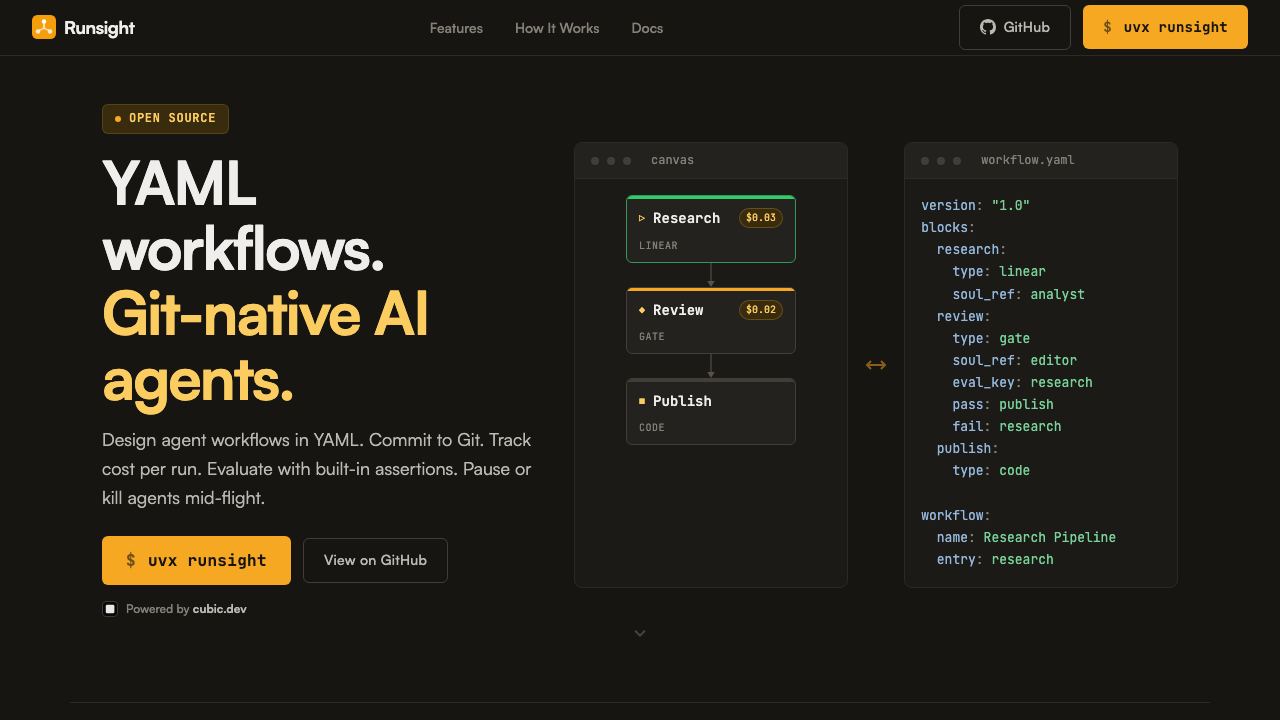The height and width of the screenshot is (720, 1280).
Task: Click the soul_ref: analyst line
Action: coord(1018,294)
